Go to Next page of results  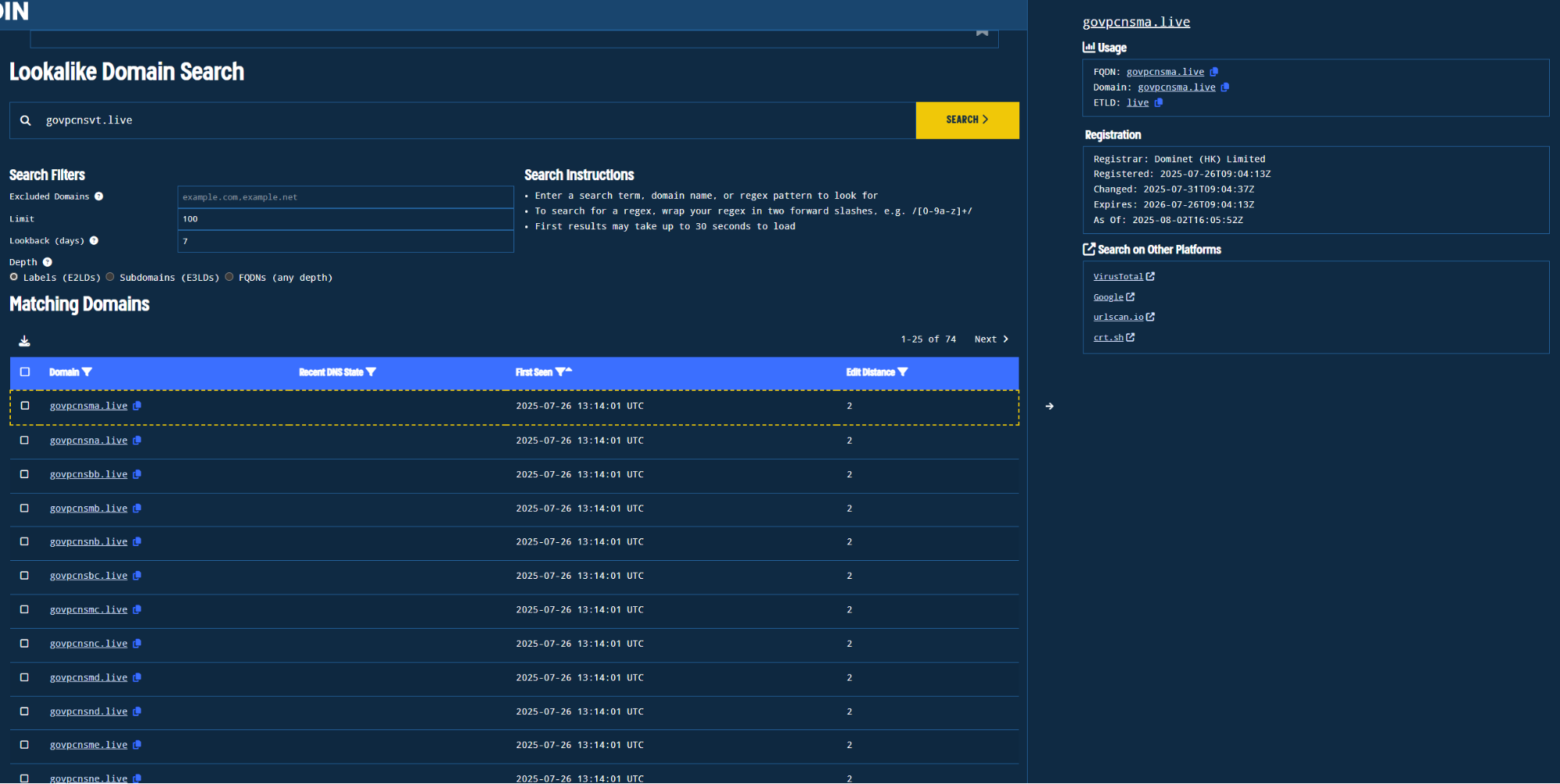tap(991, 339)
